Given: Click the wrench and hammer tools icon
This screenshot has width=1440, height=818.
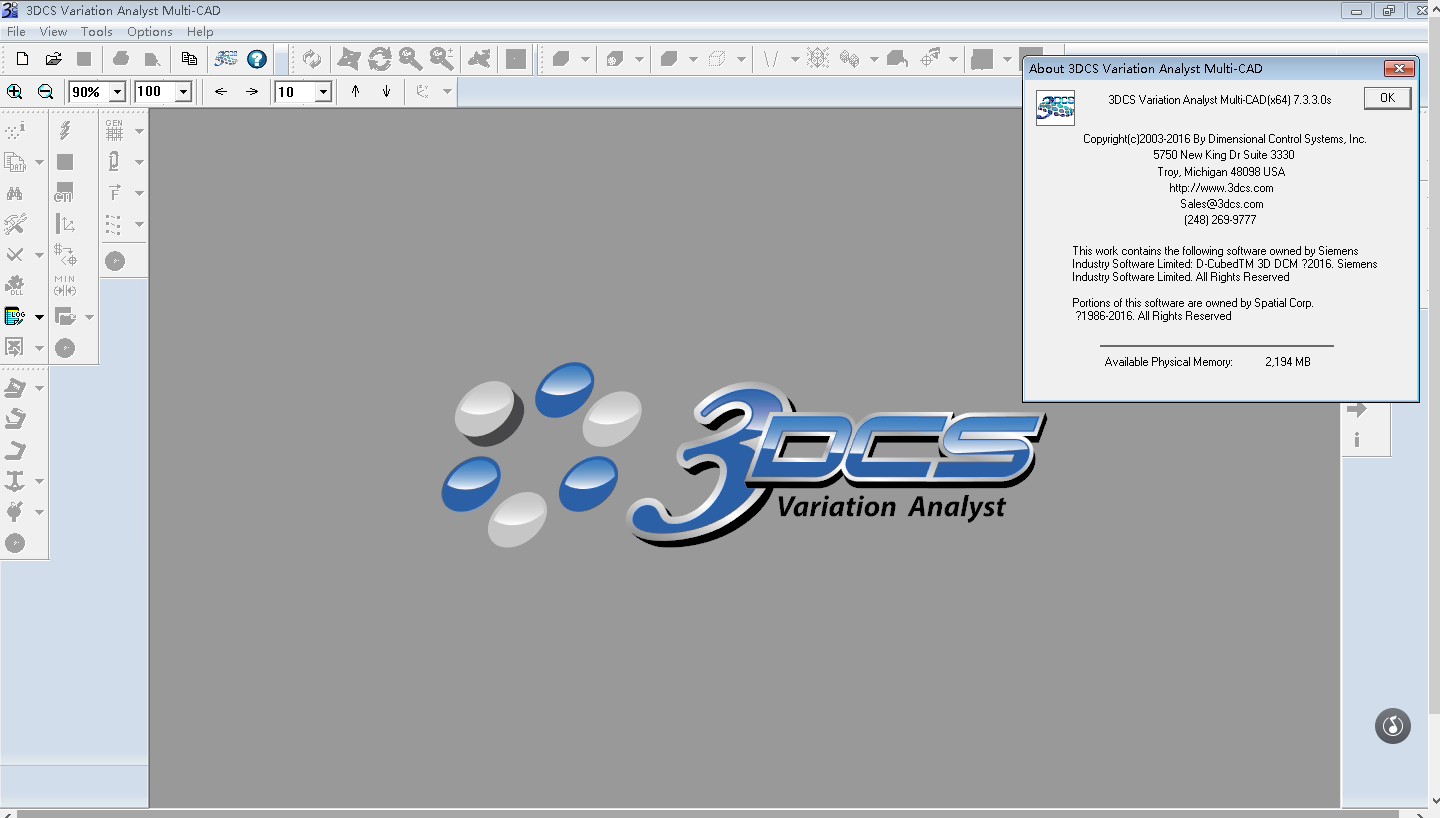Looking at the screenshot, I should pyautogui.click(x=15, y=224).
